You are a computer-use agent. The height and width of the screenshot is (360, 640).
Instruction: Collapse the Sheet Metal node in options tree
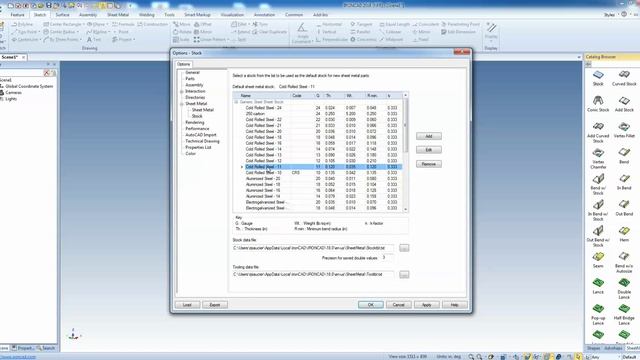(182, 104)
